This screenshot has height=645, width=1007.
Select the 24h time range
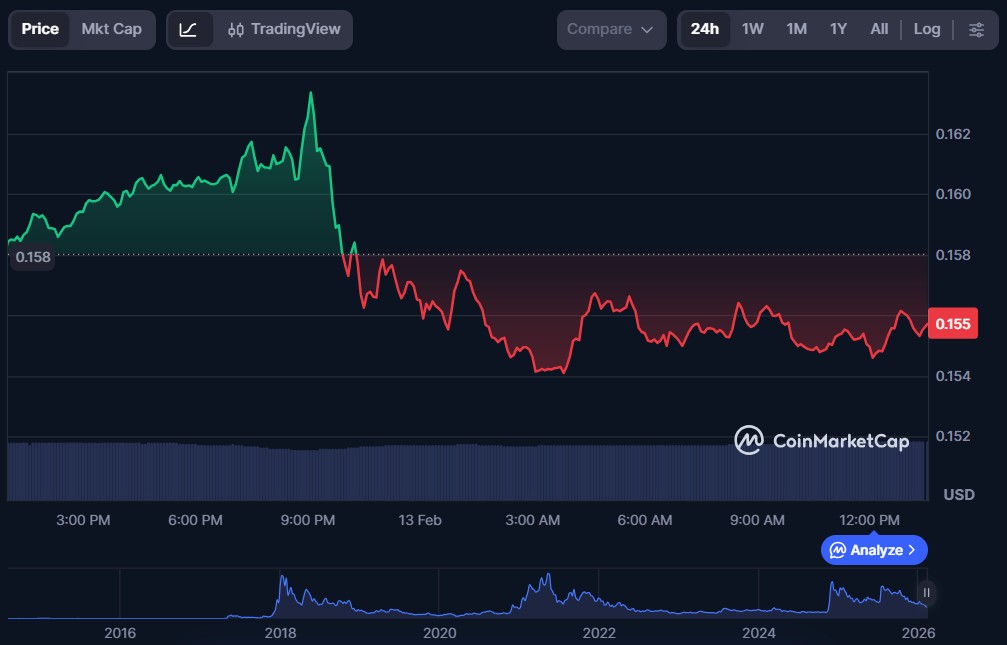tap(704, 29)
